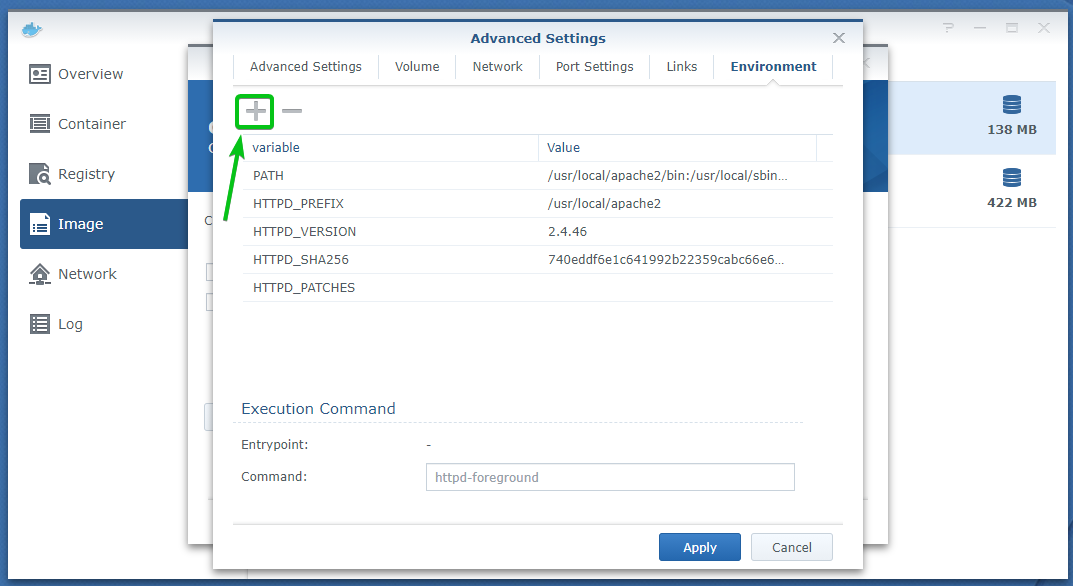Select Network in the sidebar
This screenshot has height=586, width=1073.
coord(87,274)
